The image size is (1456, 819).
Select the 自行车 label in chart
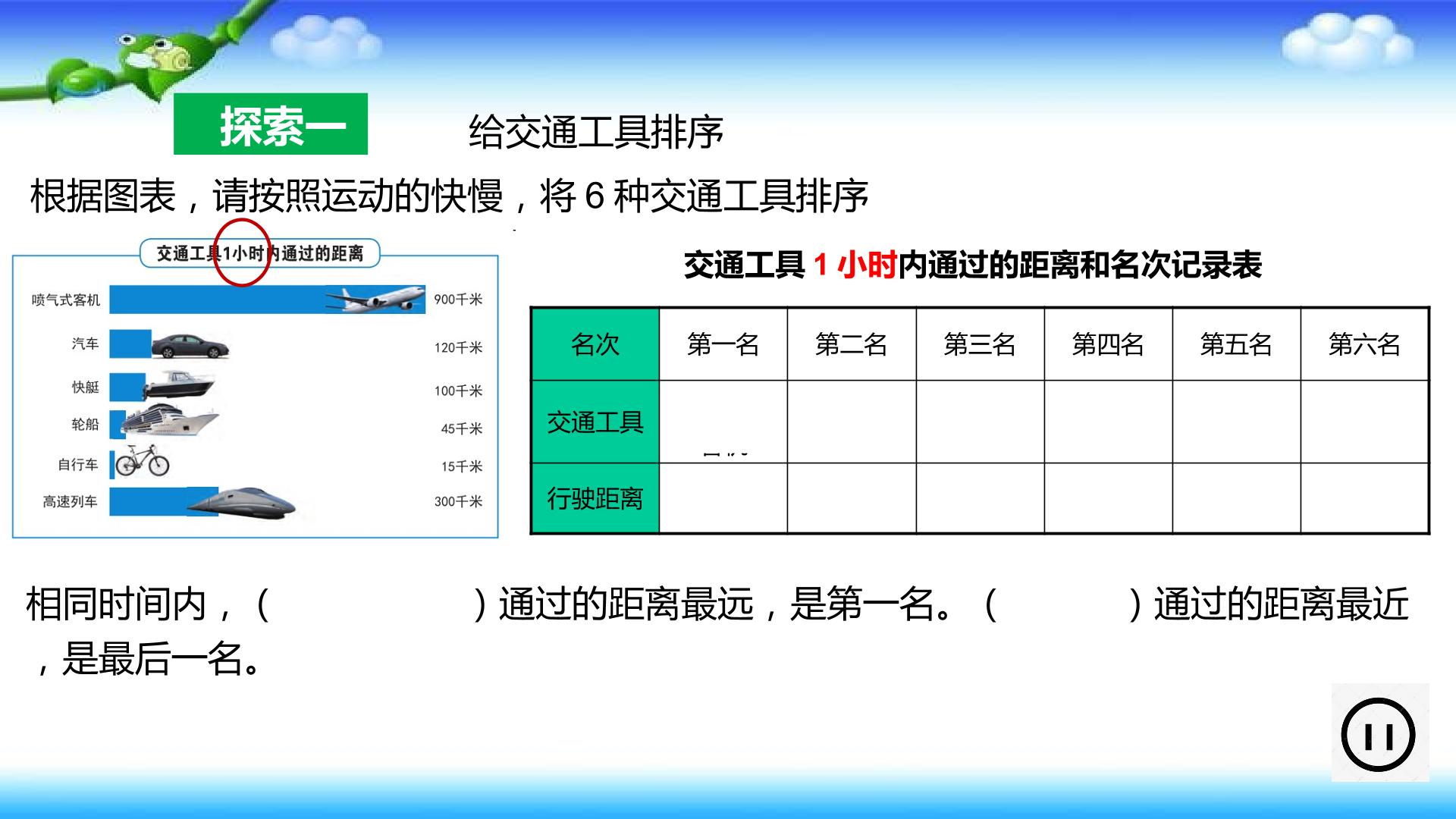(x=78, y=465)
